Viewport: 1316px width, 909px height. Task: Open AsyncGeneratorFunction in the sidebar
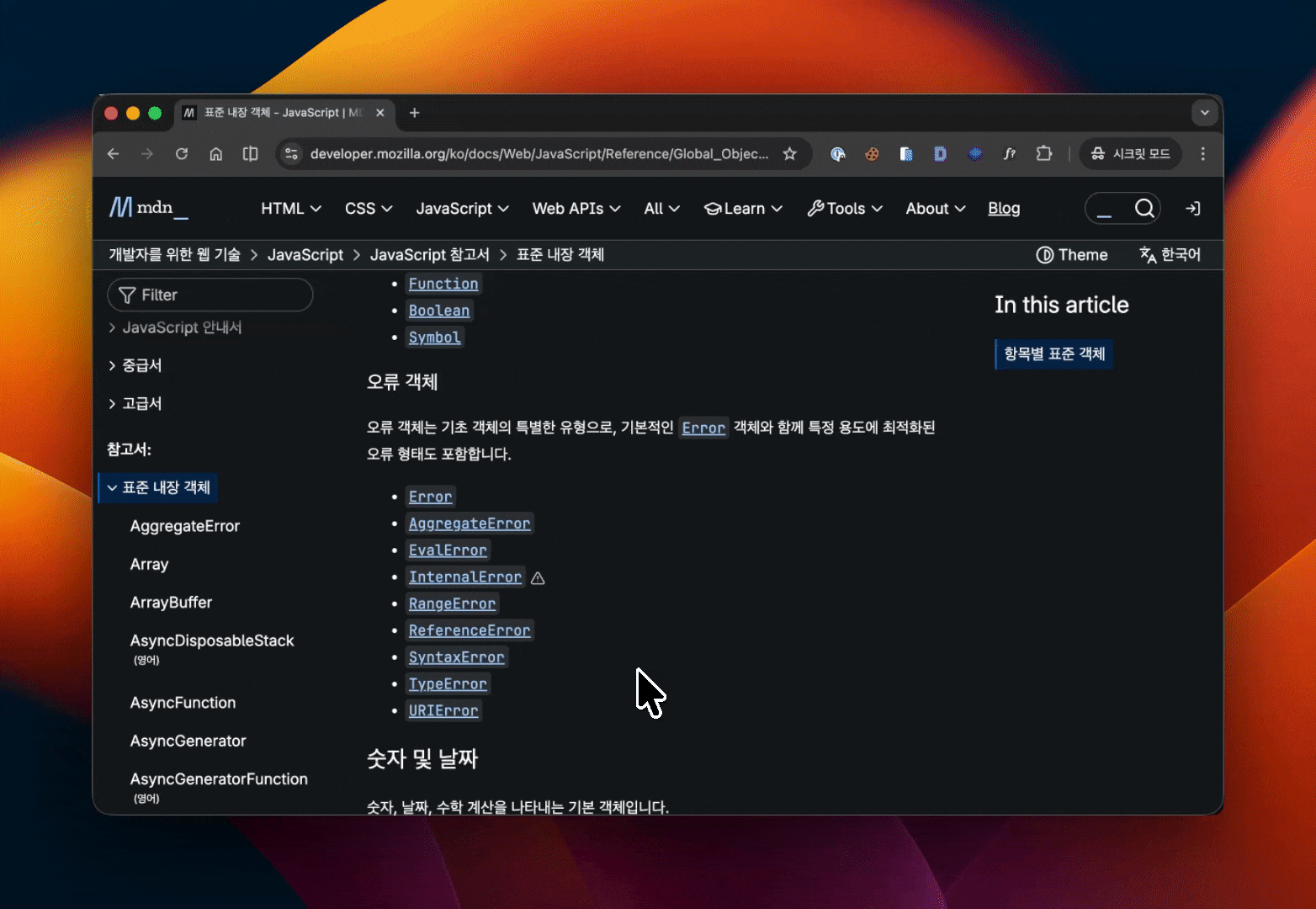(219, 779)
